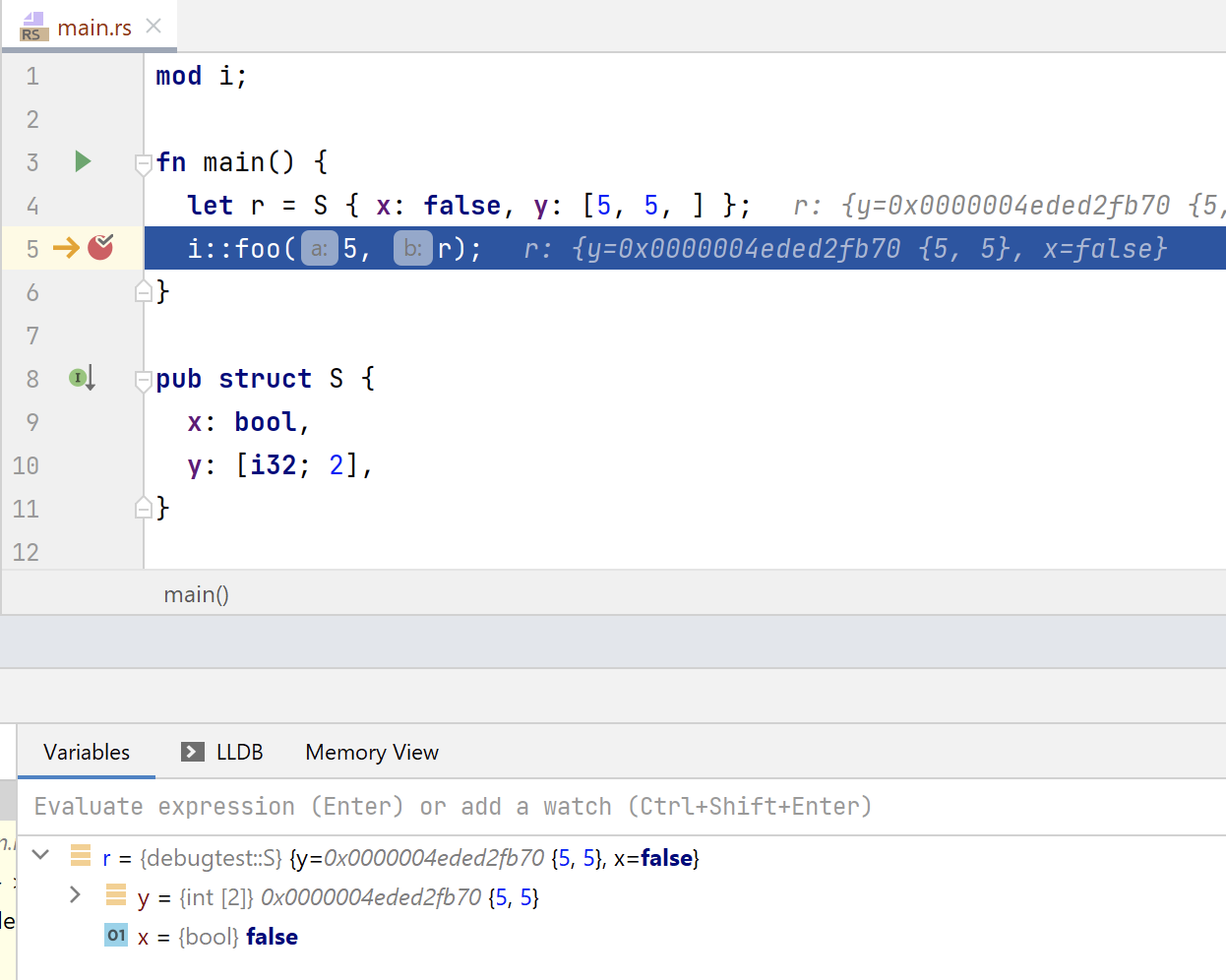Image resolution: width=1226 pixels, height=980 pixels.
Task: Click the main() breadcrumb
Action: [x=197, y=594]
